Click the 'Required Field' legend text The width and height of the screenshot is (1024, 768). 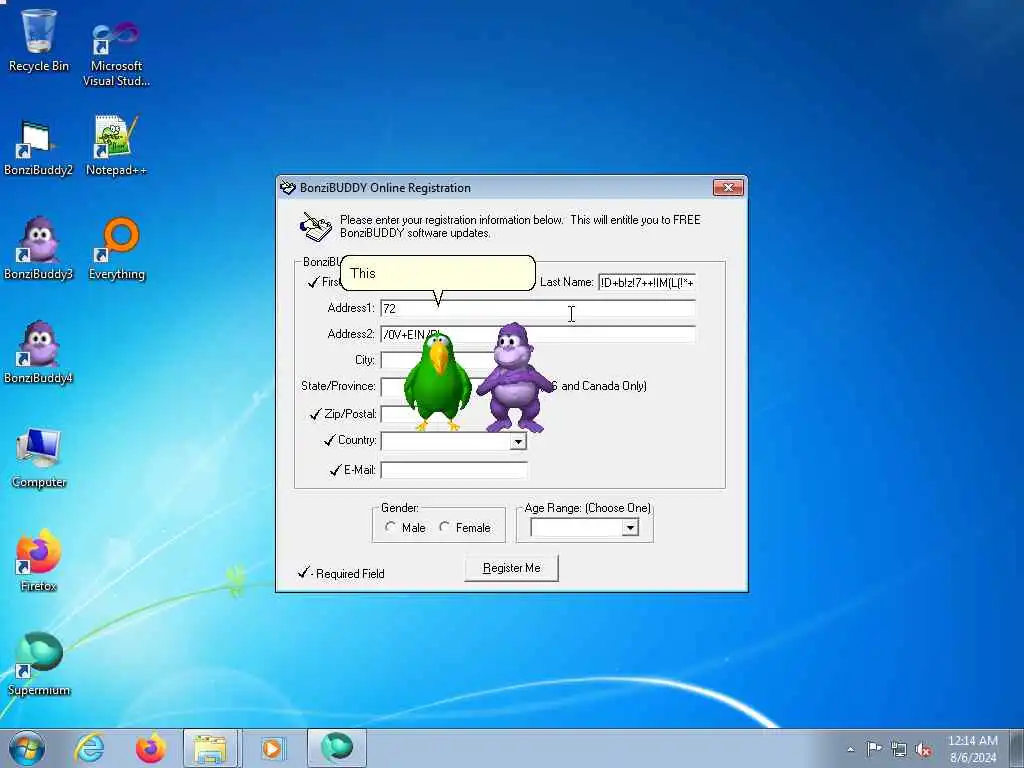(x=350, y=574)
